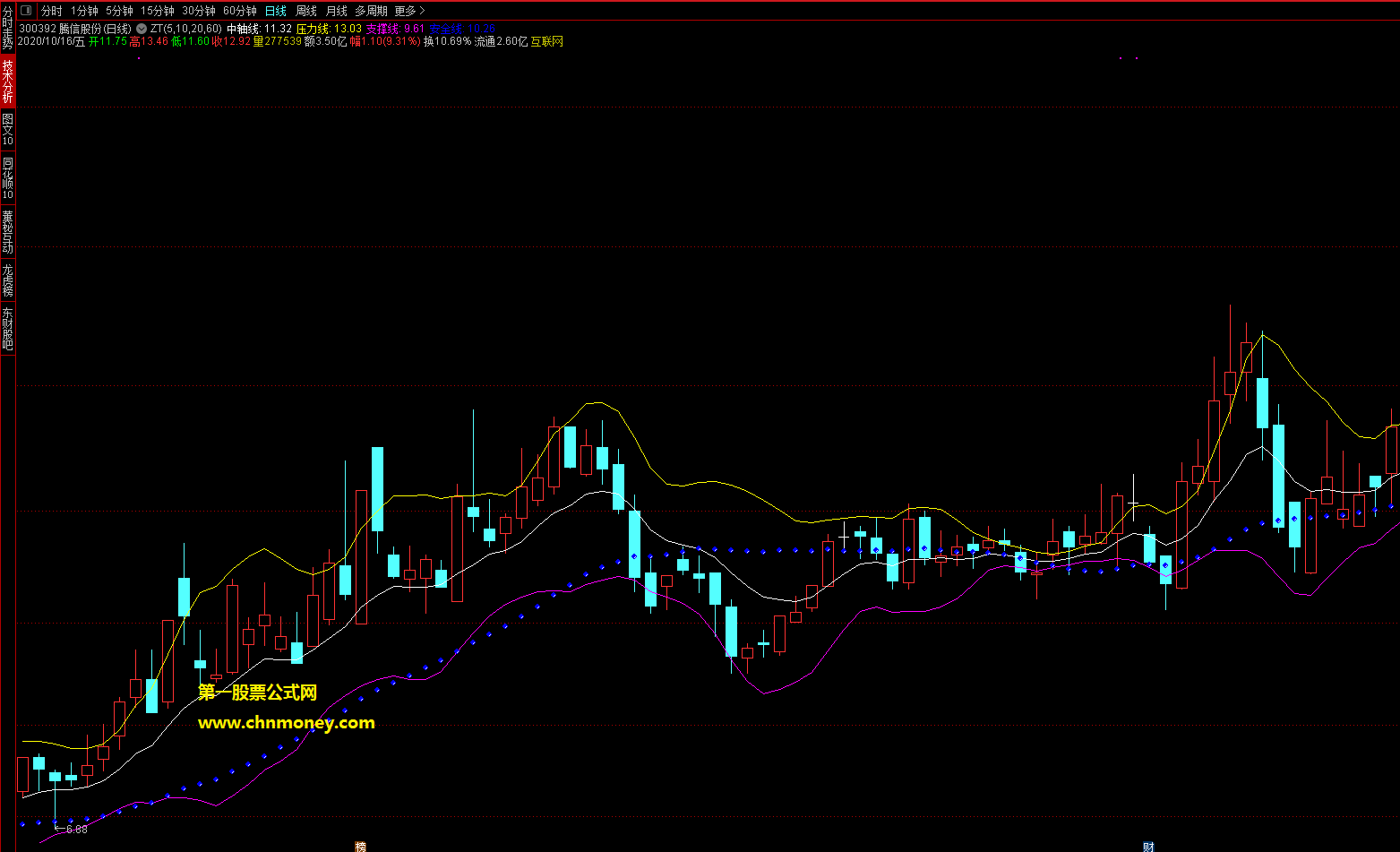Click the change 幅1.10(9.31%)
The width and height of the screenshot is (1400, 852).
pos(385,41)
